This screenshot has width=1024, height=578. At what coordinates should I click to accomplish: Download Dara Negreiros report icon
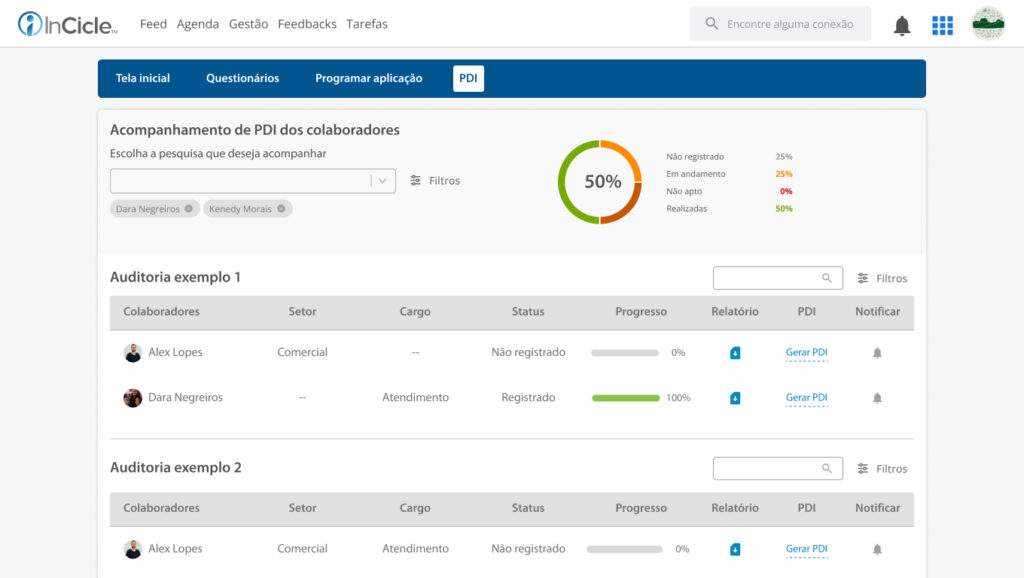click(x=735, y=398)
